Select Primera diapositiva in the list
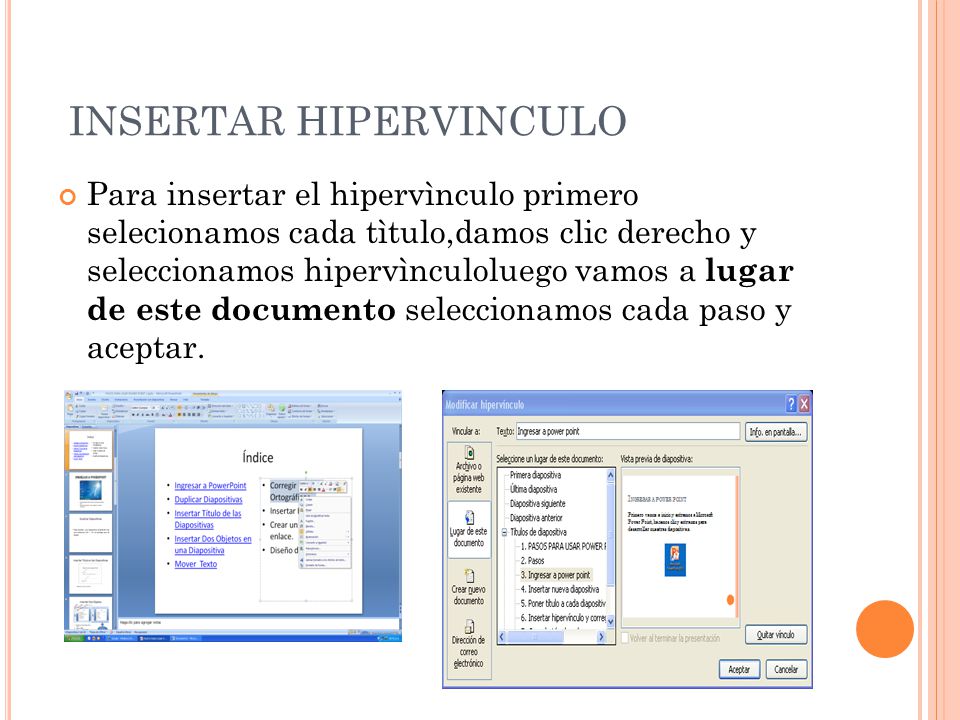 pos(535,475)
